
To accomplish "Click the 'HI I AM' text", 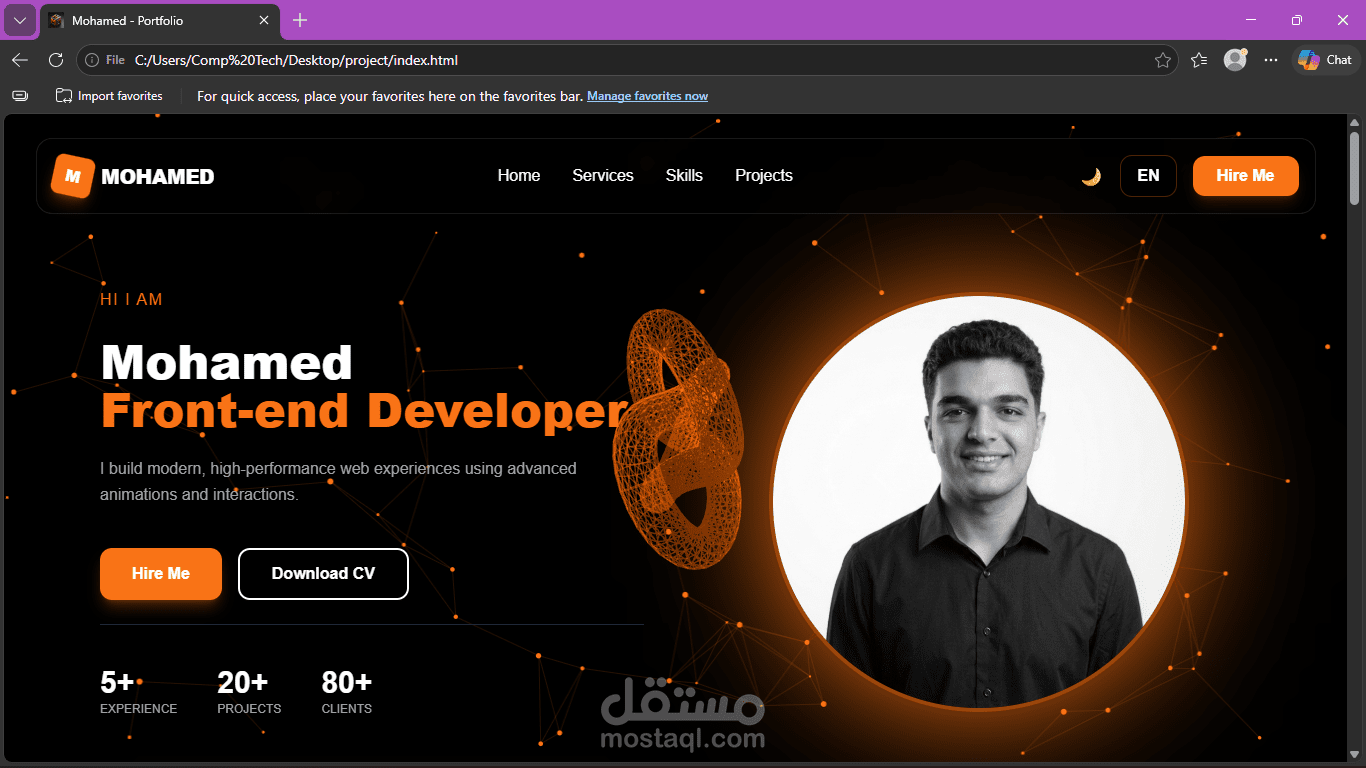I will click(x=131, y=300).
